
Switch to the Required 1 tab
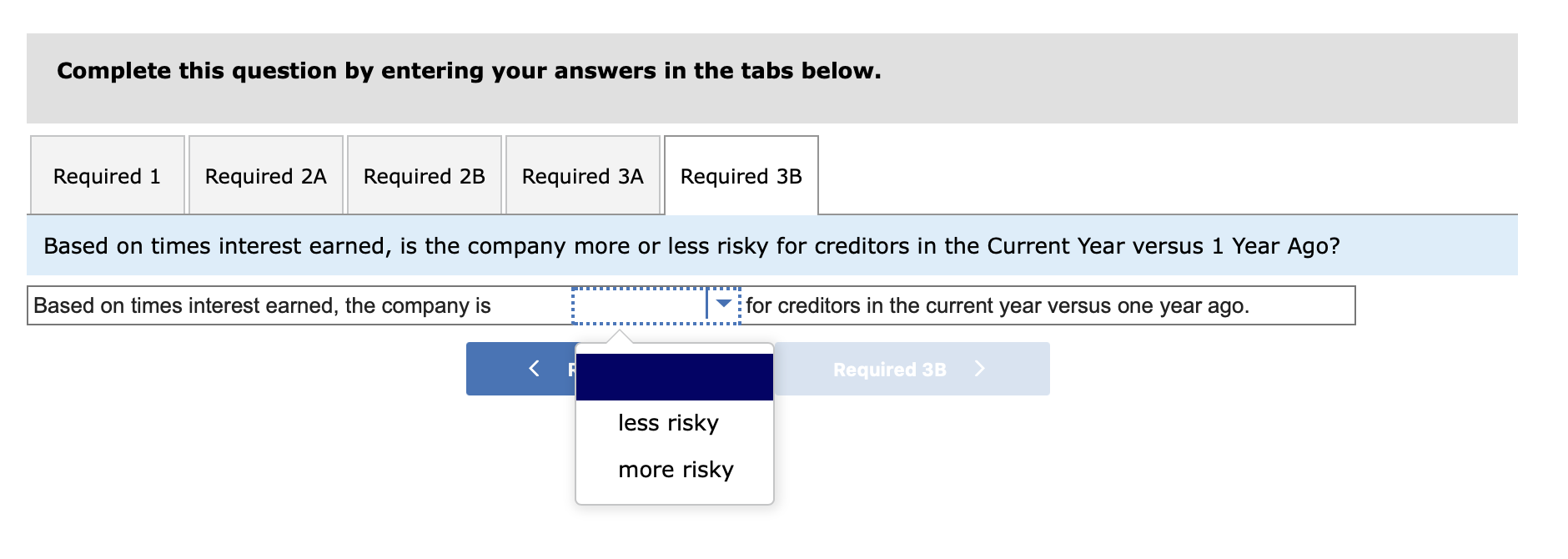click(x=107, y=176)
